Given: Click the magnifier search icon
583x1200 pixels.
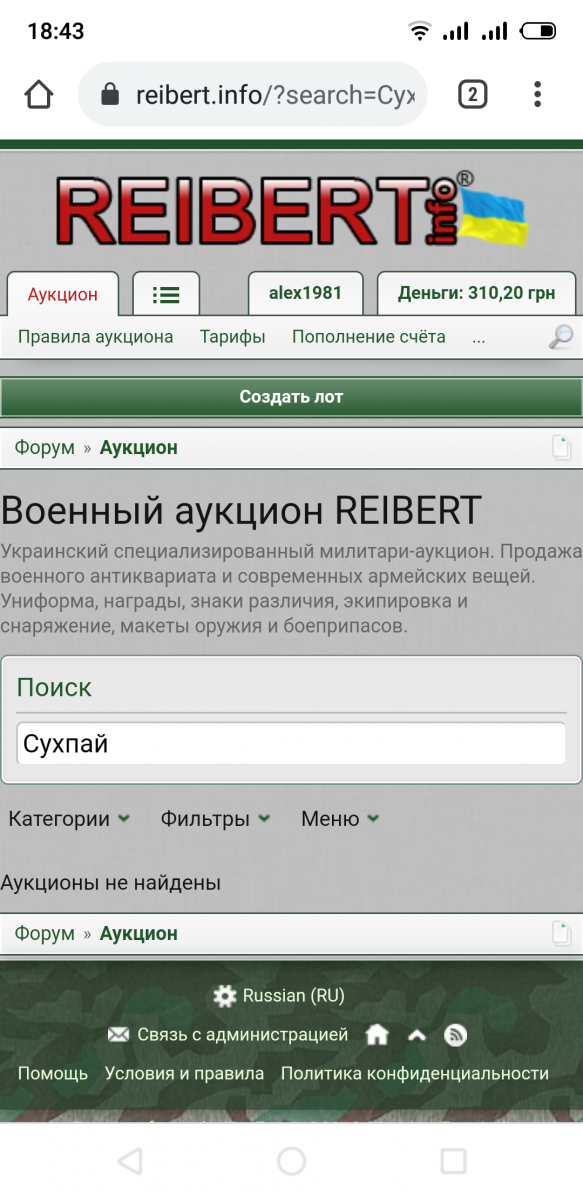Looking at the screenshot, I should click(x=561, y=337).
